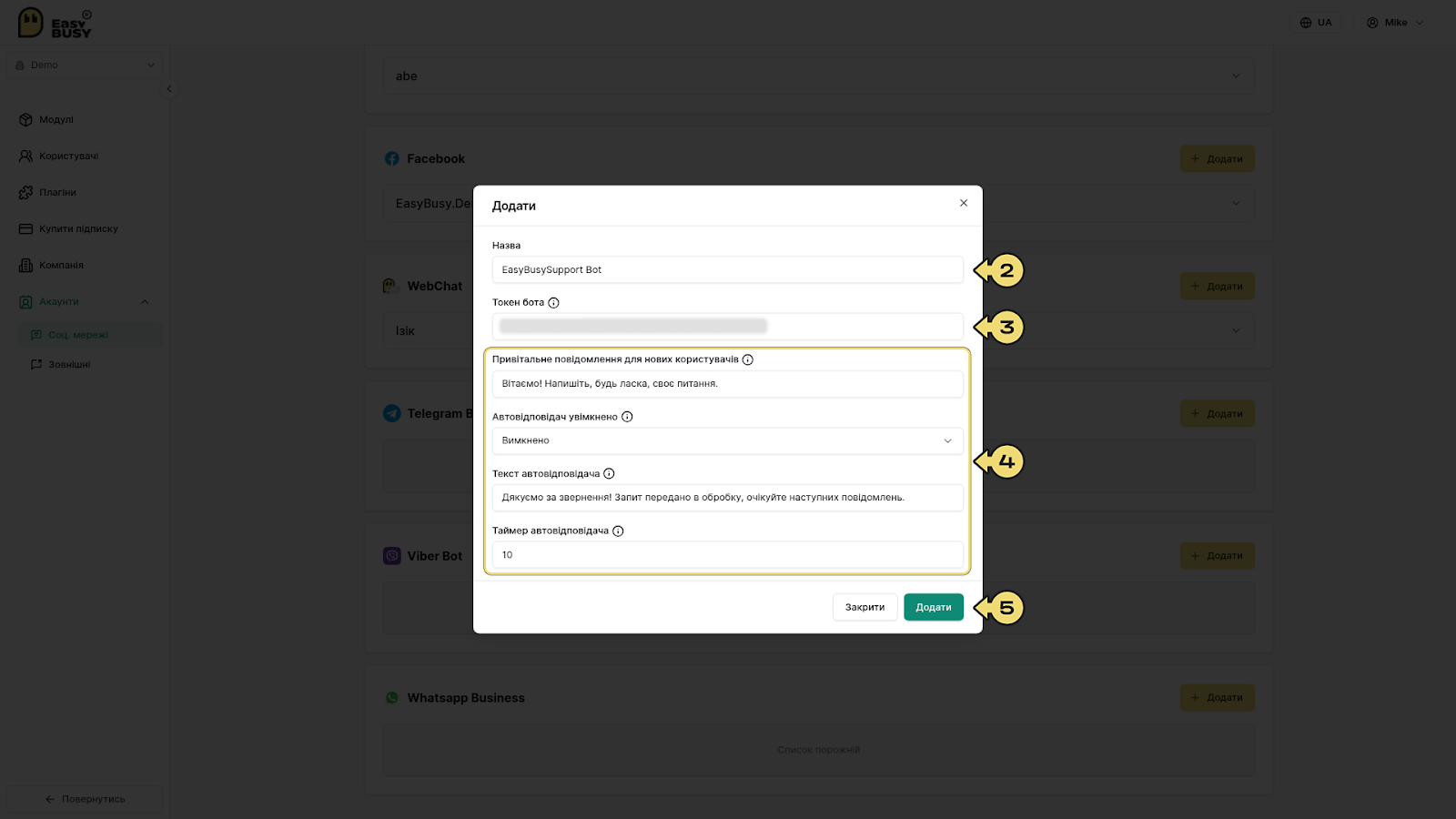Focus the welcome message input field
The width and height of the screenshot is (1456, 819).
pyautogui.click(x=728, y=383)
